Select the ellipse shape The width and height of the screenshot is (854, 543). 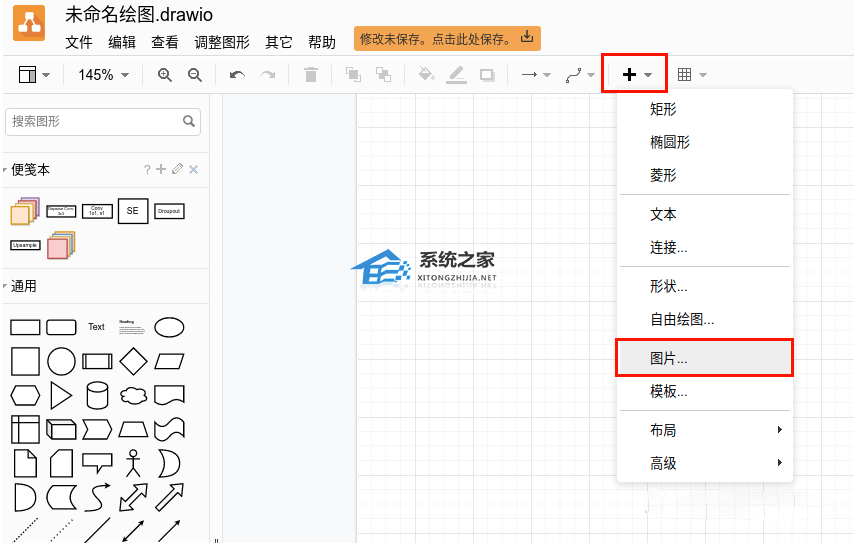169,327
